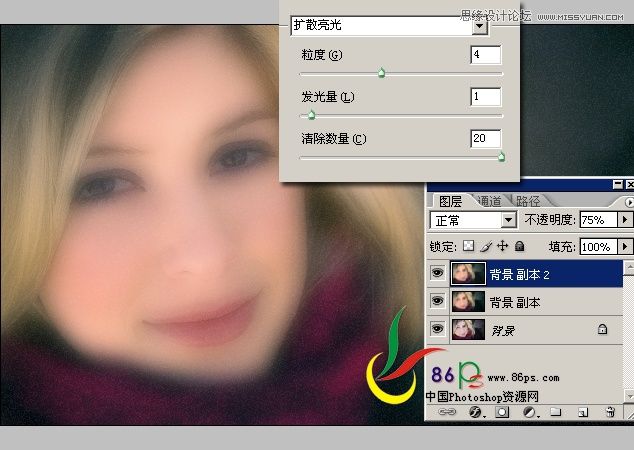Close the layers palette
The width and height of the screenshot is (634, 450).
click(630, 184)
